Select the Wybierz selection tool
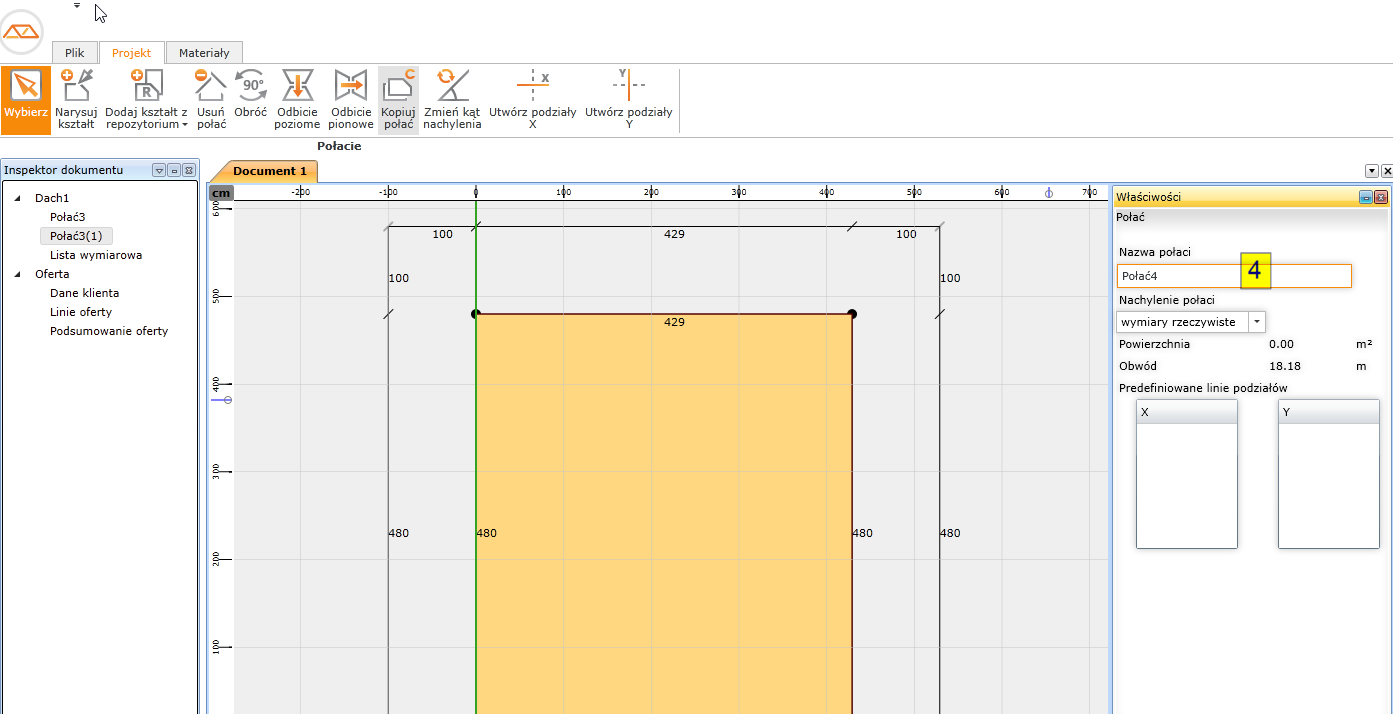The width and height of the screenshot is (1393, 714). pos(25,100)
